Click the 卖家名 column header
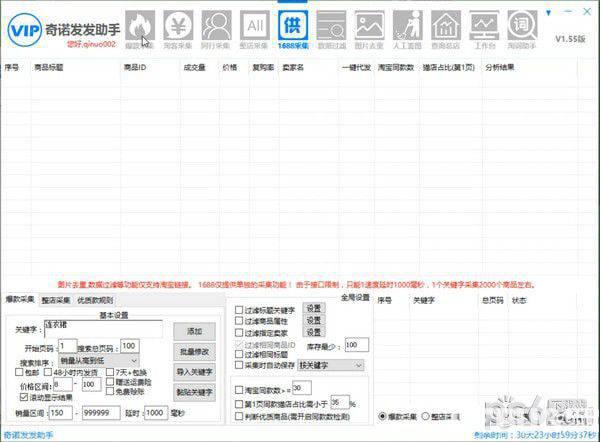The image size is (600, 442). (x=293, y=68)
